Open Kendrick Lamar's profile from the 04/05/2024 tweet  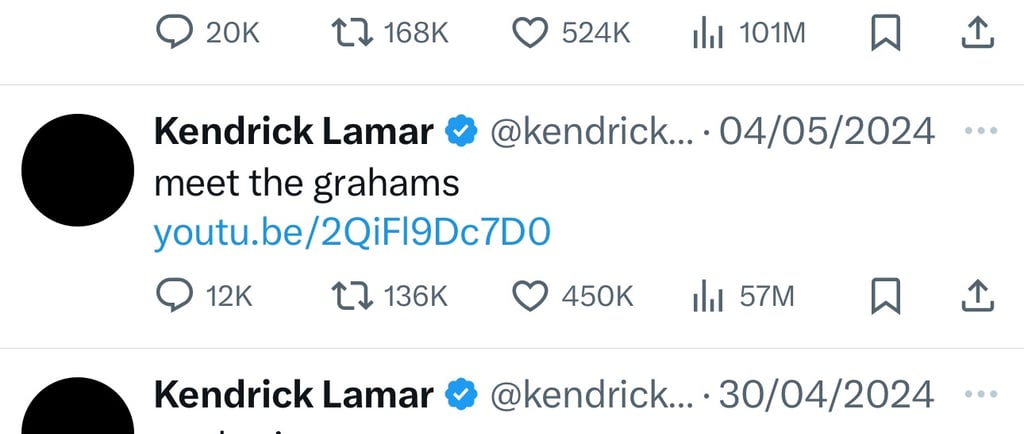click(293, 132)
